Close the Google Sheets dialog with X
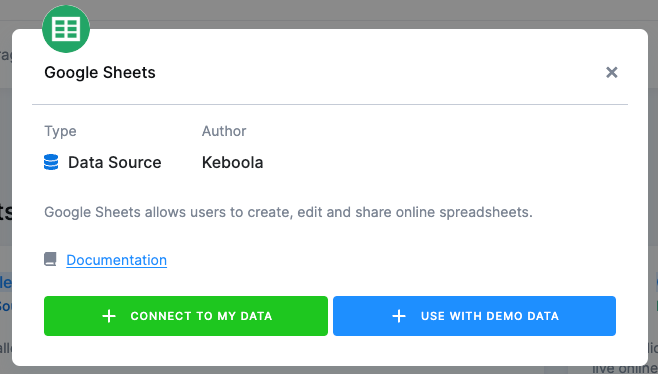658x374 pixels. pyautogui.click(x=612, y=72)
